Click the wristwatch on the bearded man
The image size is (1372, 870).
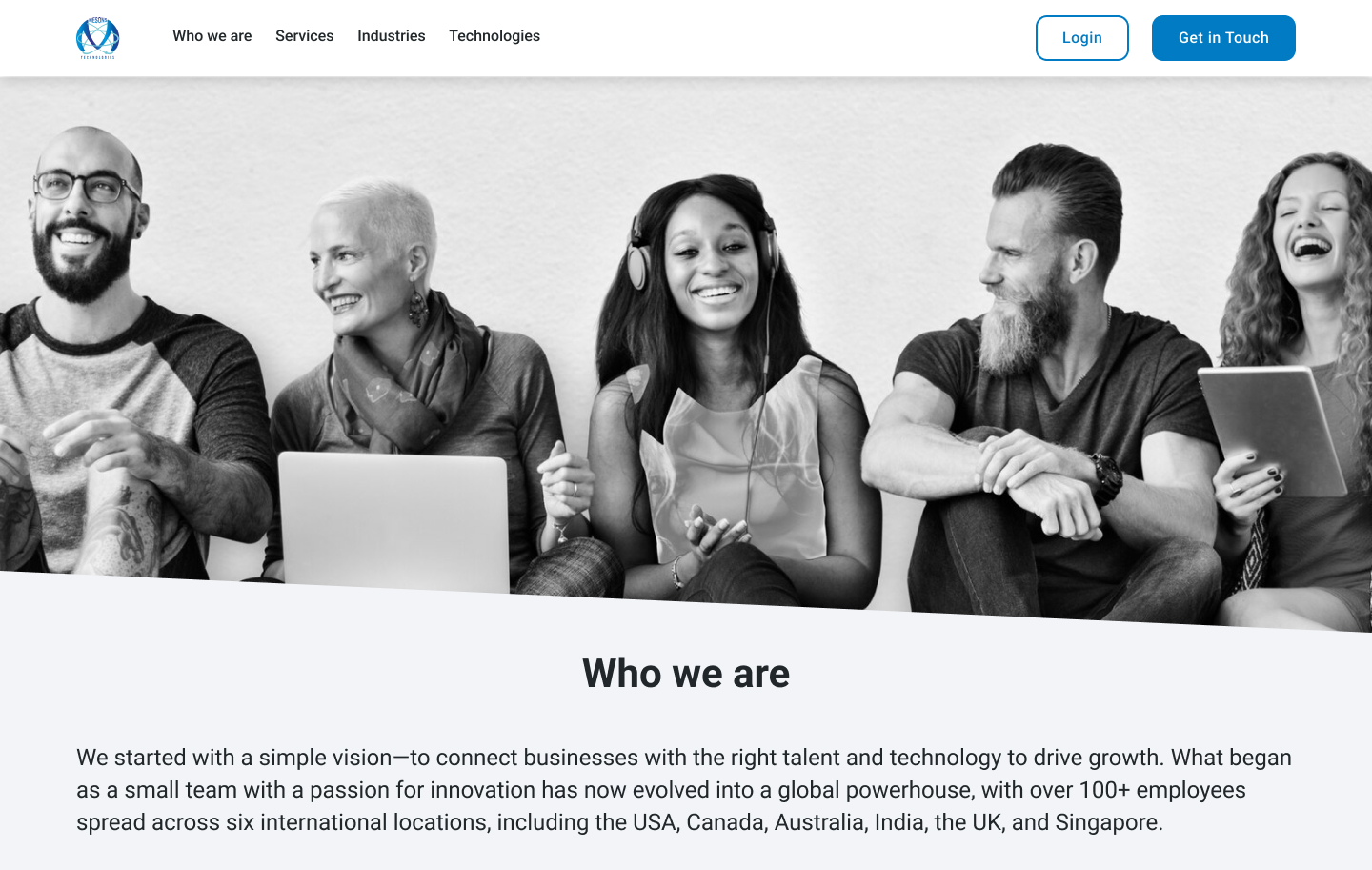[1107, 478]
